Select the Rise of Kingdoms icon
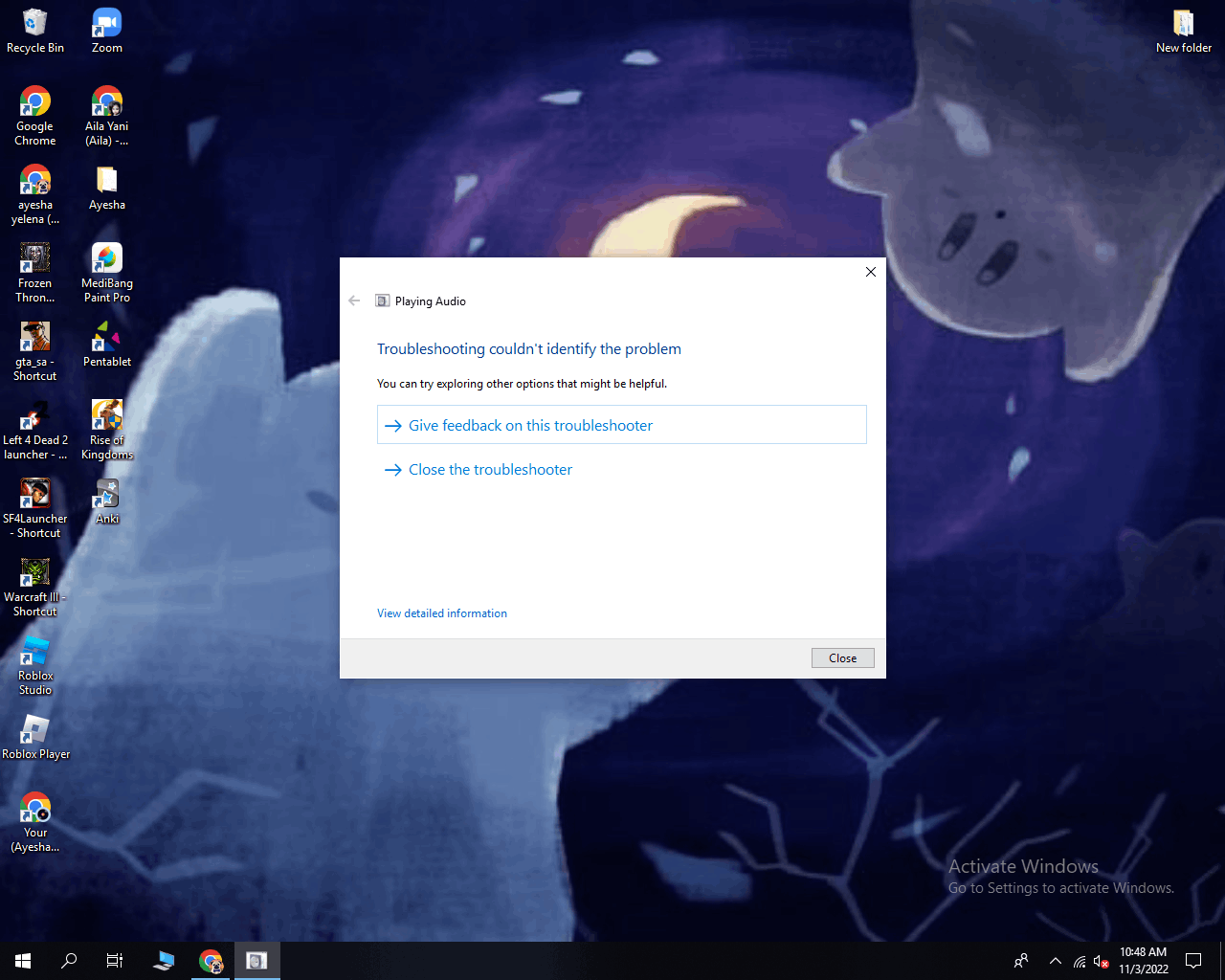The height and width of the screenshot is (980, 1225). tap(106, 430)
